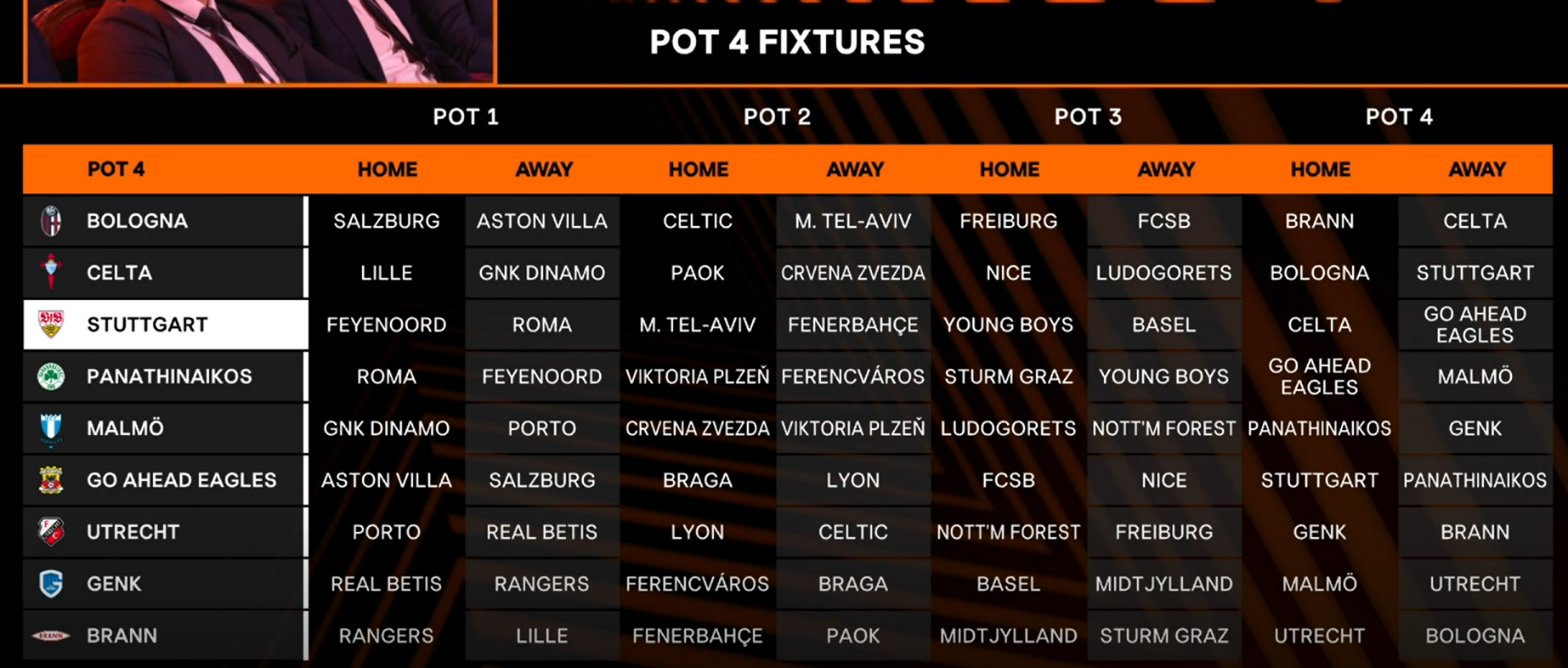1568x668 pixels.
Task: Click the Genk blue crest icon
Action: [x=51, y=584]
